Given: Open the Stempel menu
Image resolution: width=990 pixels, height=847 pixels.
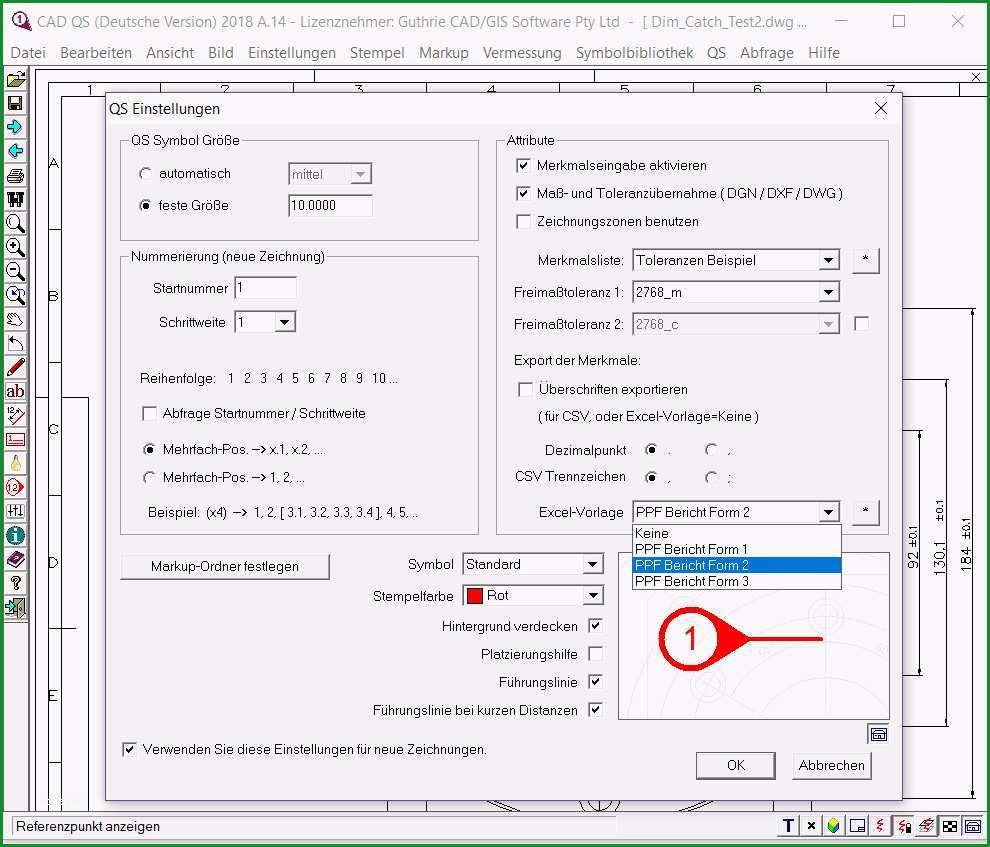Looking at the screenshot, I should point(377,53).
